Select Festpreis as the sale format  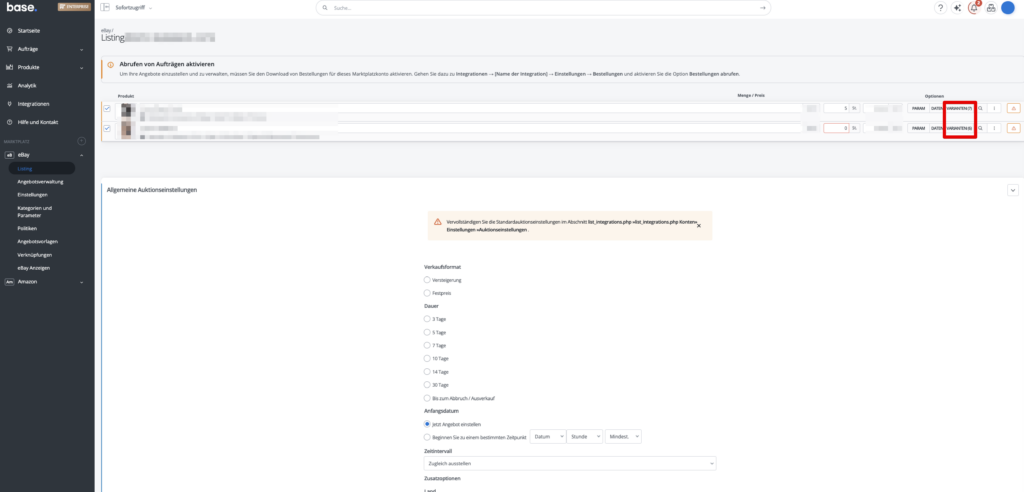[427, 293]
